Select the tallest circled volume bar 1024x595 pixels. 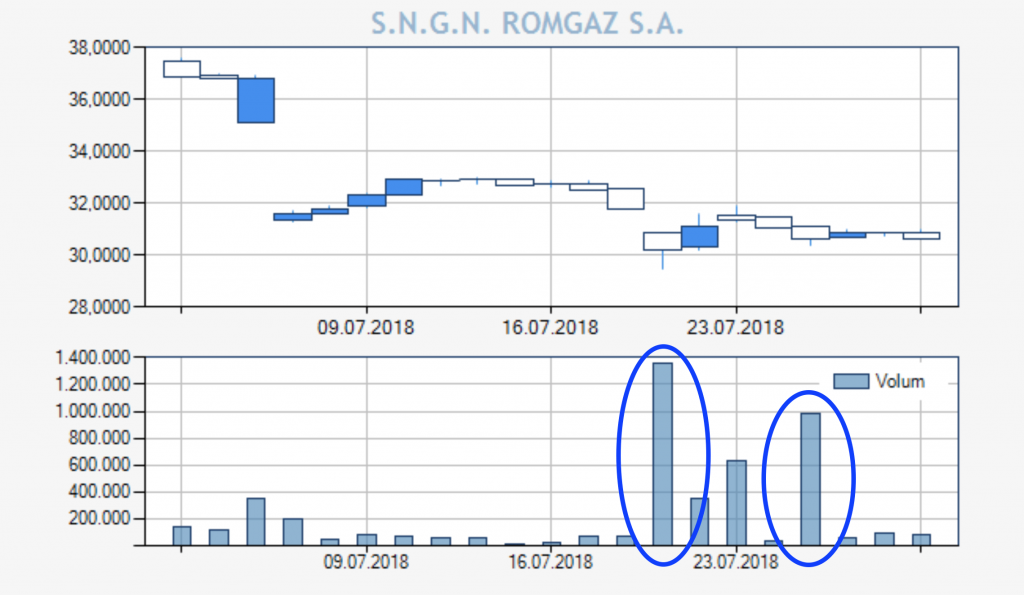tap(662, 453)
